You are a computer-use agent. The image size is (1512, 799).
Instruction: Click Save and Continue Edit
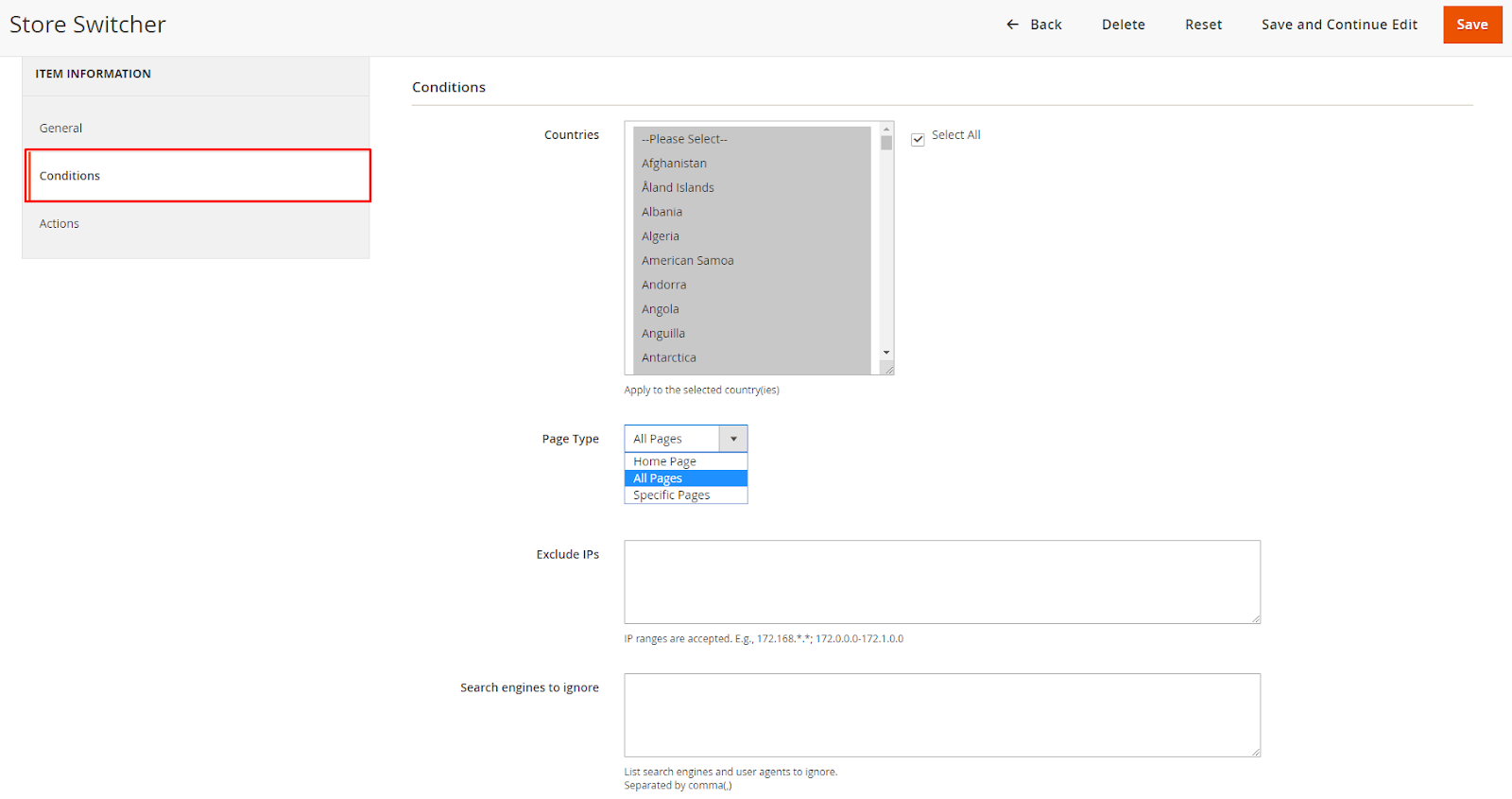click(x=1339, y=25)
